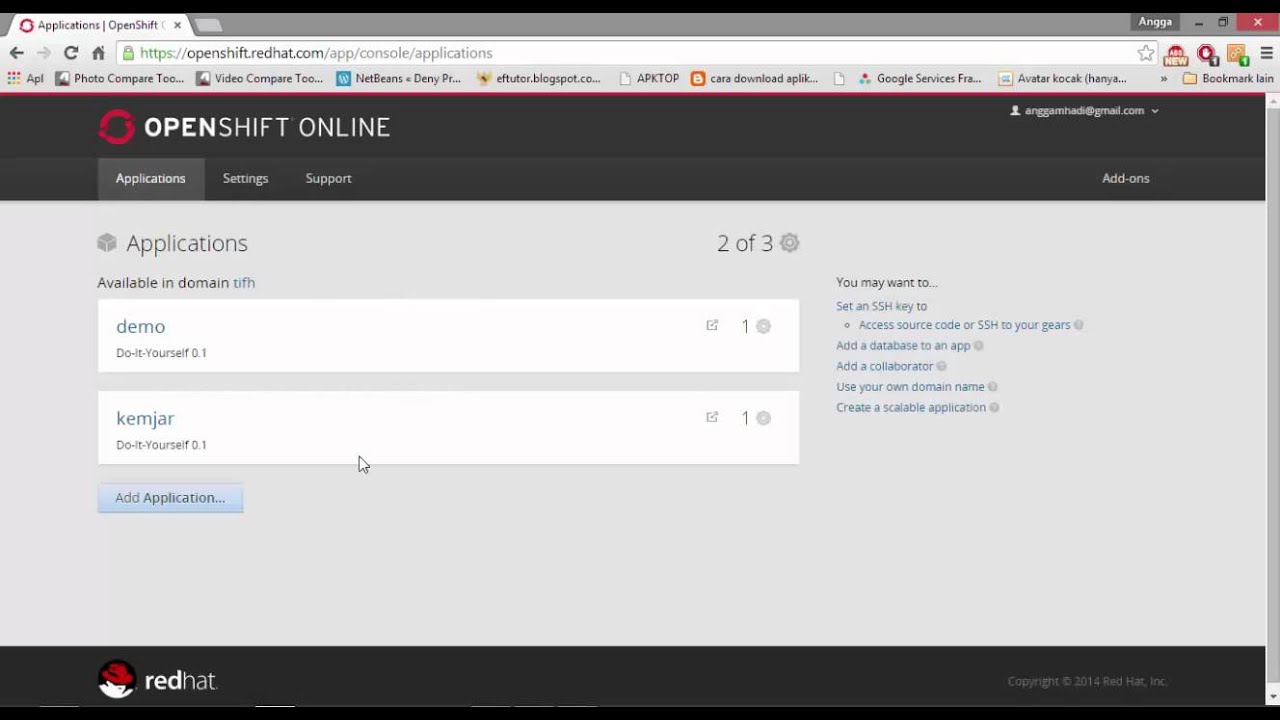Open the eftutor.blogspot.co... bookmark

coord(539,78)
